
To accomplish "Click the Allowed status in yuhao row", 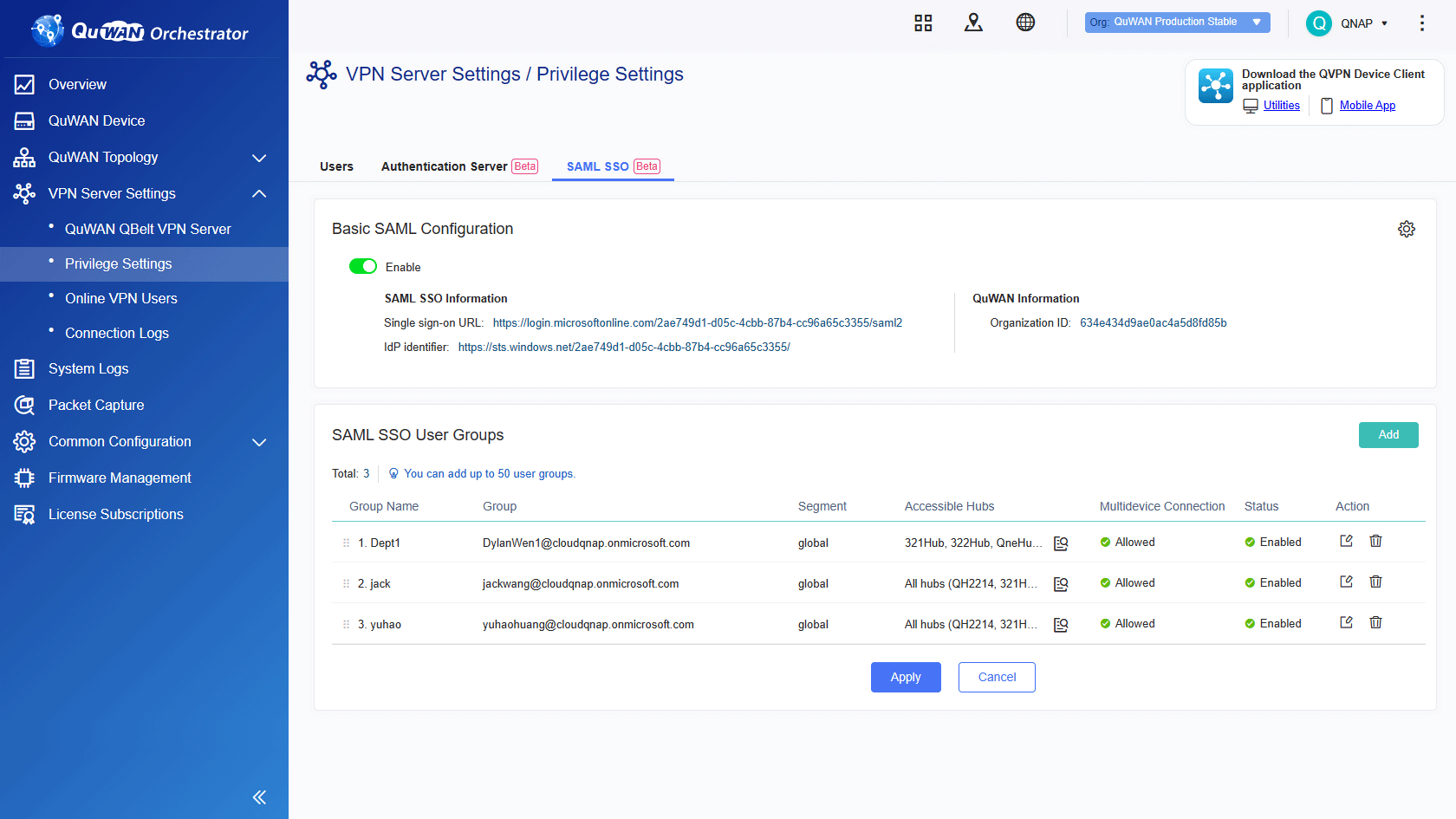I will [x=1128, y=624].
